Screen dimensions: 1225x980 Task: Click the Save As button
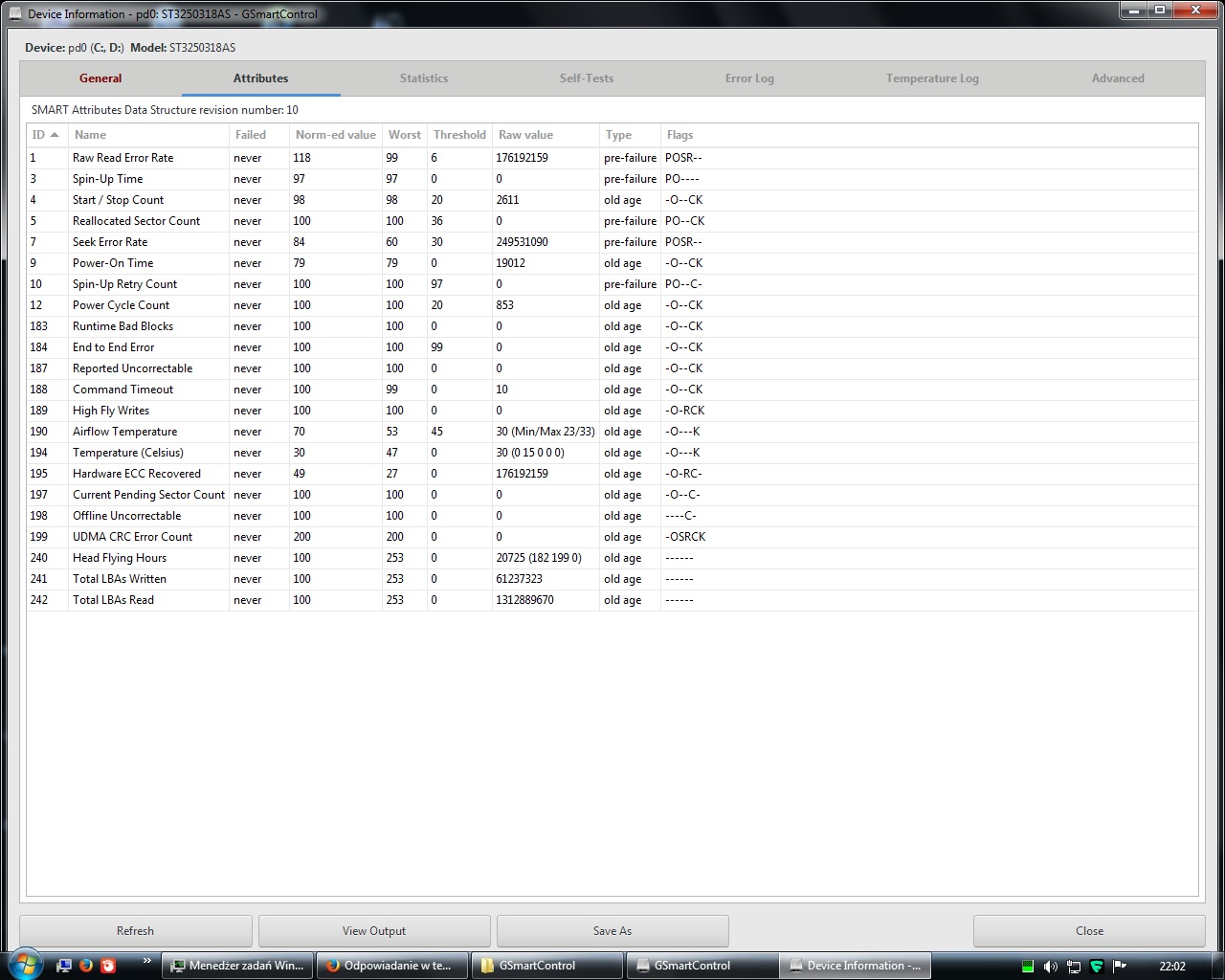point(612,931)
